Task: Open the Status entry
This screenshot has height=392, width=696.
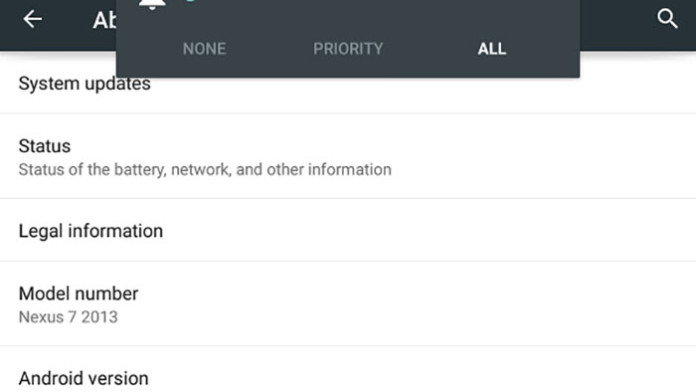Action: [348, 157]
